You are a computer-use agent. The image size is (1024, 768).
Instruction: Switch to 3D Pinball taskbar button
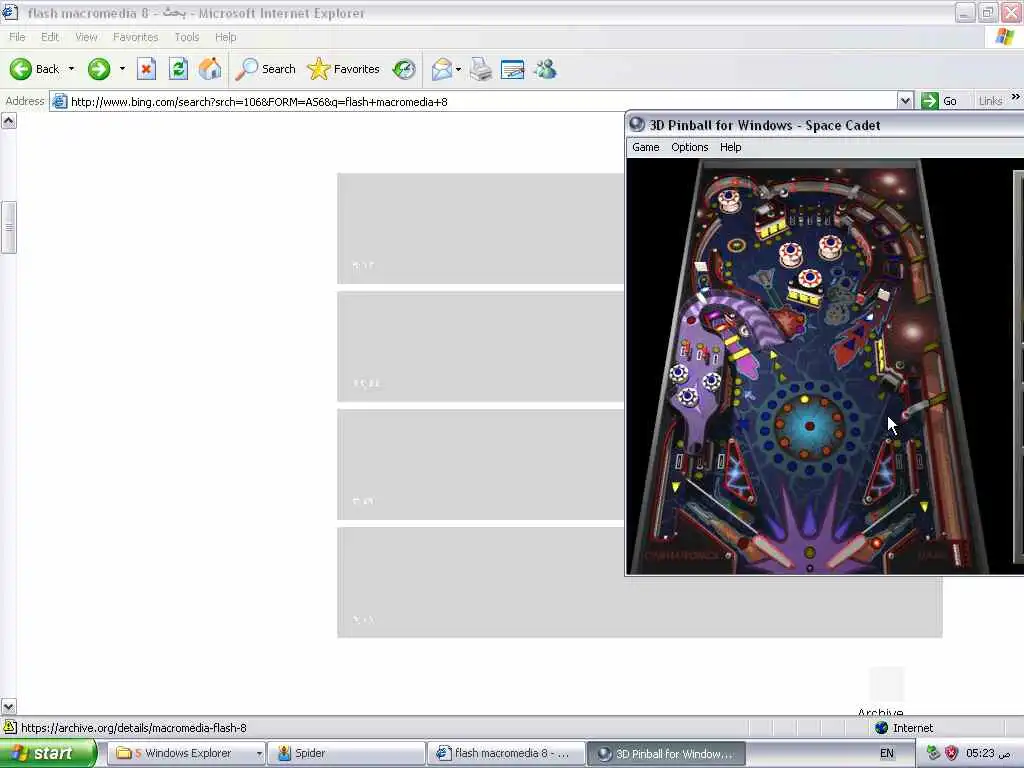tap(666, 754)
